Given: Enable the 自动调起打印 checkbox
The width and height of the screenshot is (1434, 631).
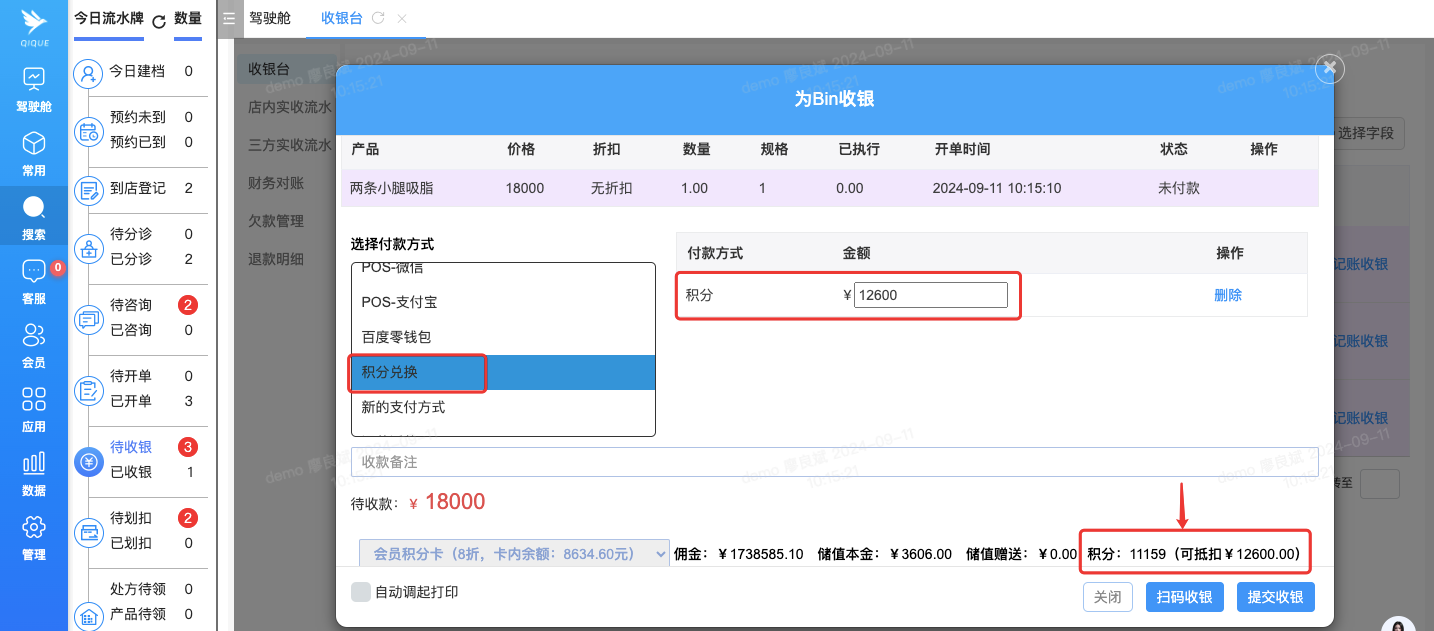Looking at the screenshot, I should (361, 592).
